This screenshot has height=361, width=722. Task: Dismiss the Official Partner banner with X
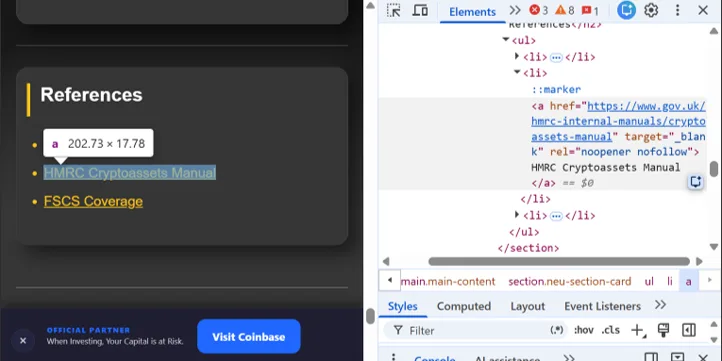click(x=23, y=341)
